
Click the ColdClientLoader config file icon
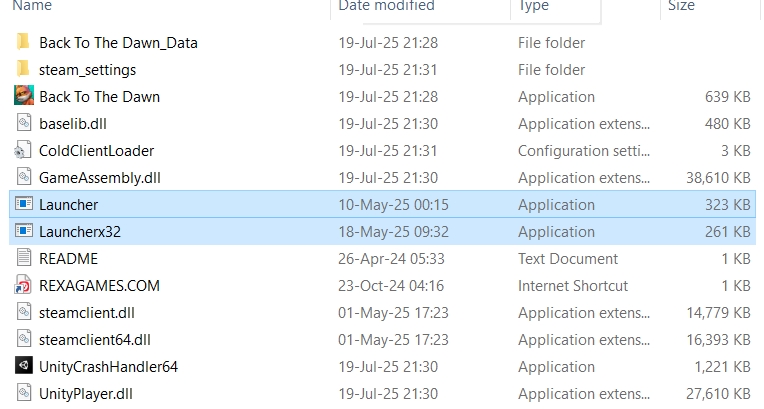(x=23, y=151)
